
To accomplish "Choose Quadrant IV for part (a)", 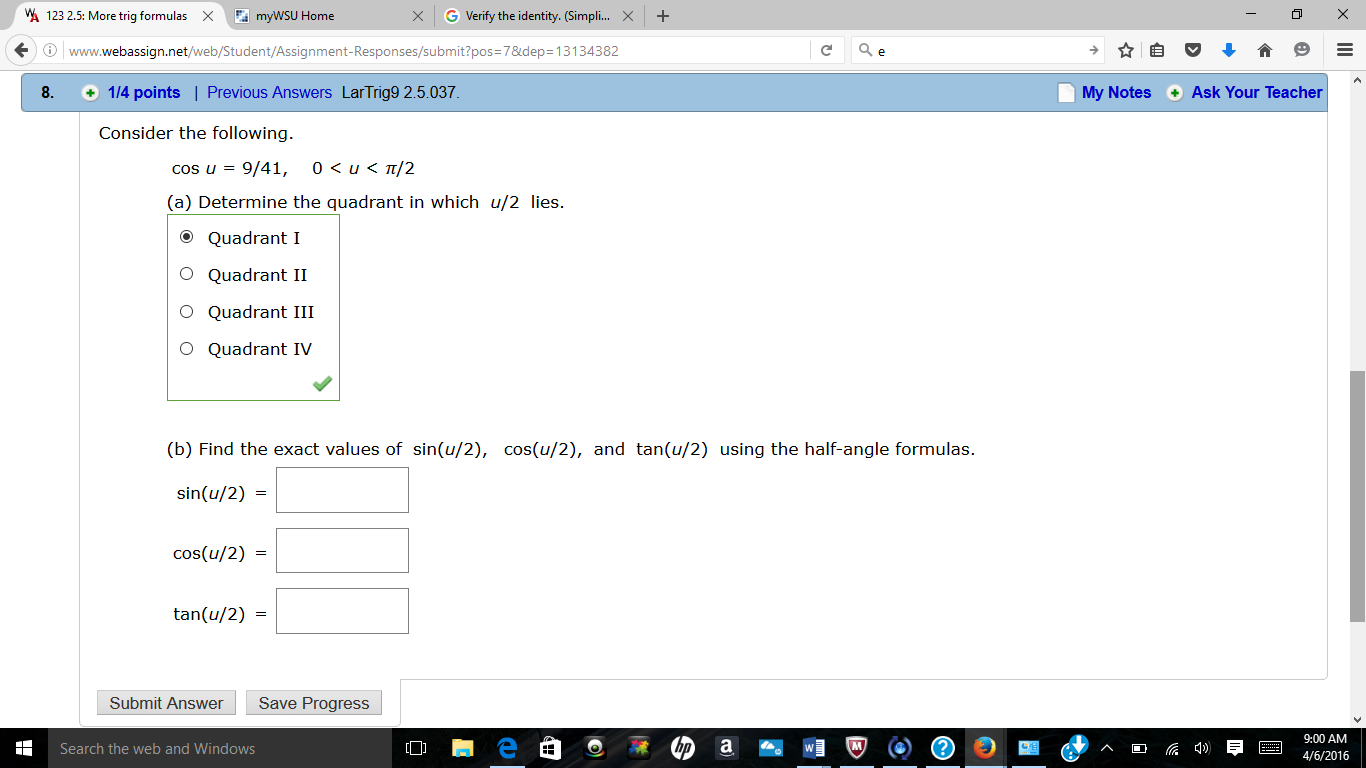I will (x=186, y=348).
